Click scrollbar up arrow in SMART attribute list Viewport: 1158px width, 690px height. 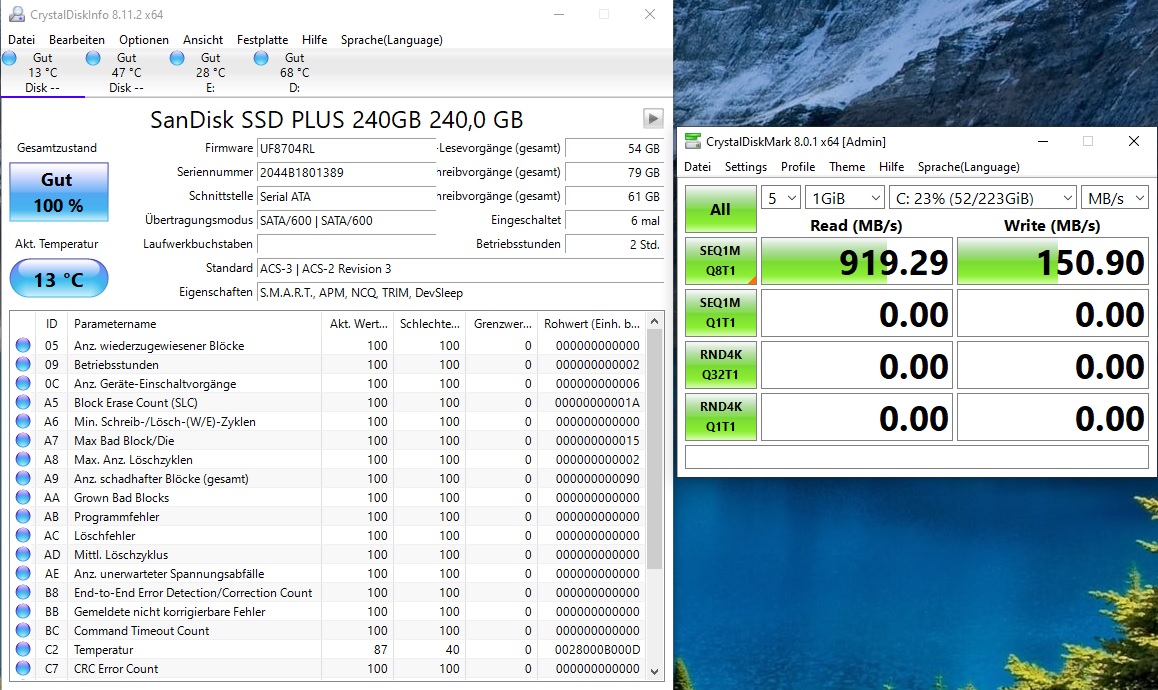coord(654,322)
